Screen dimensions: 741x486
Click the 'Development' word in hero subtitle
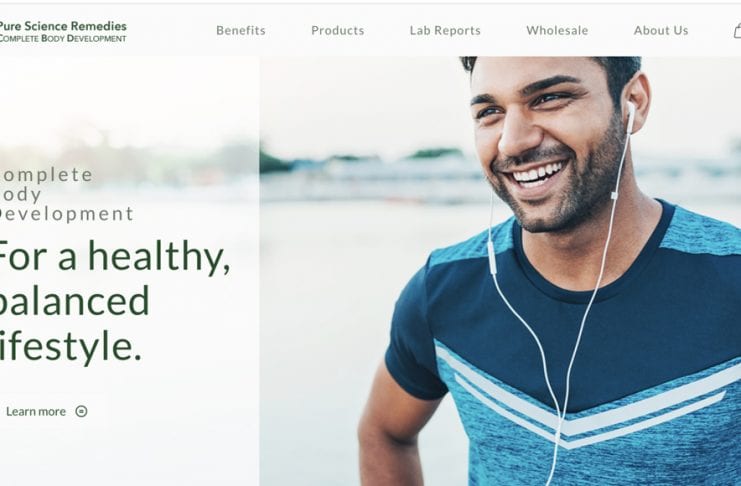[66, 214]
